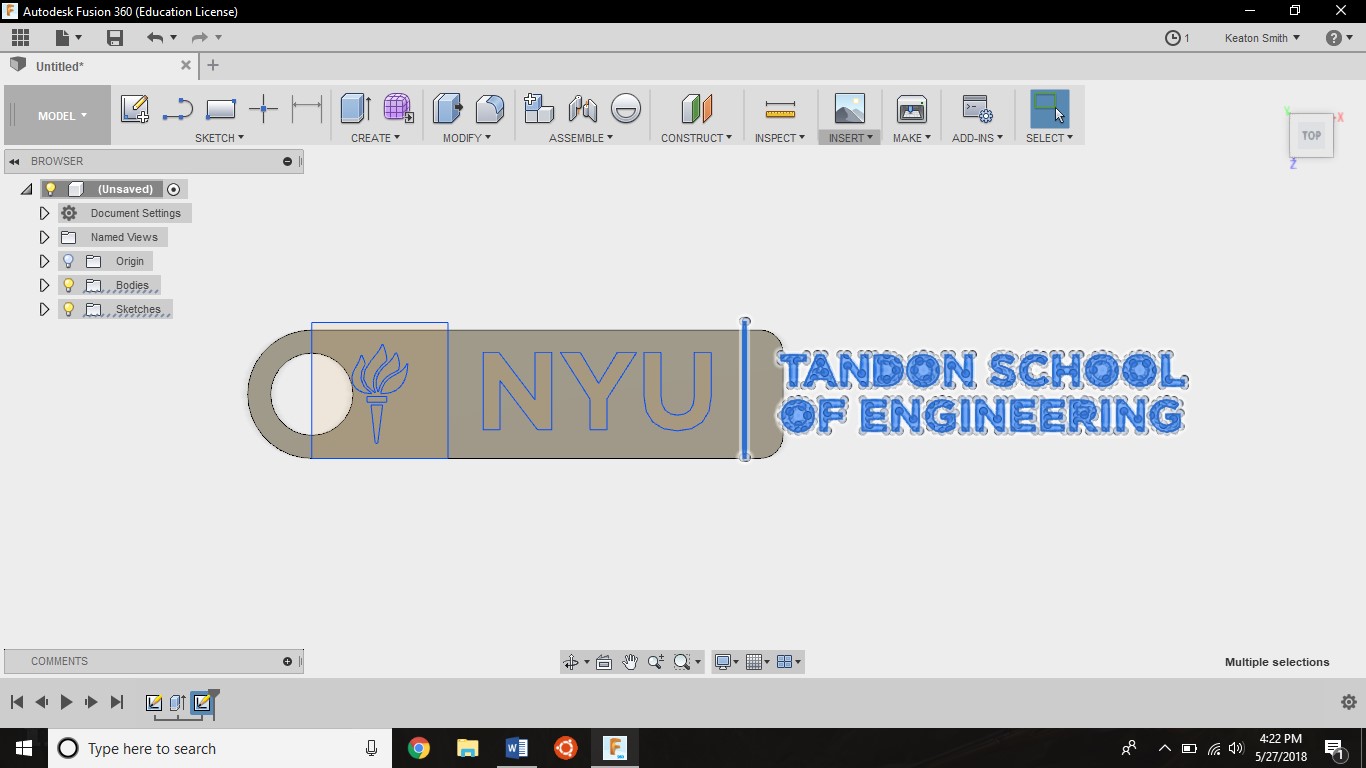Toggle visibility bulb of Origin folder

[68, 261]
